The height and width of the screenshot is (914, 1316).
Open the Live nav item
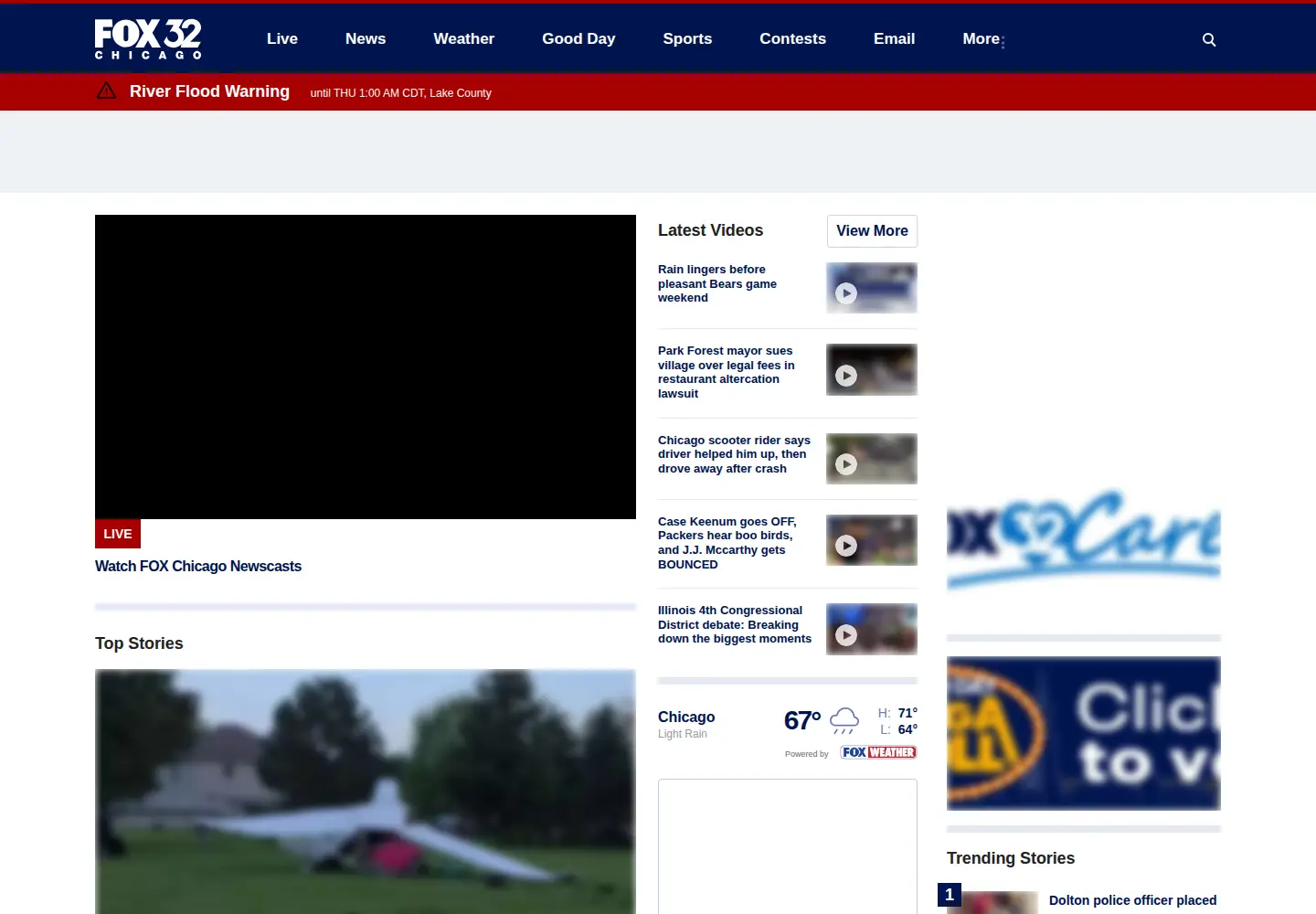(x=282, y=38)
